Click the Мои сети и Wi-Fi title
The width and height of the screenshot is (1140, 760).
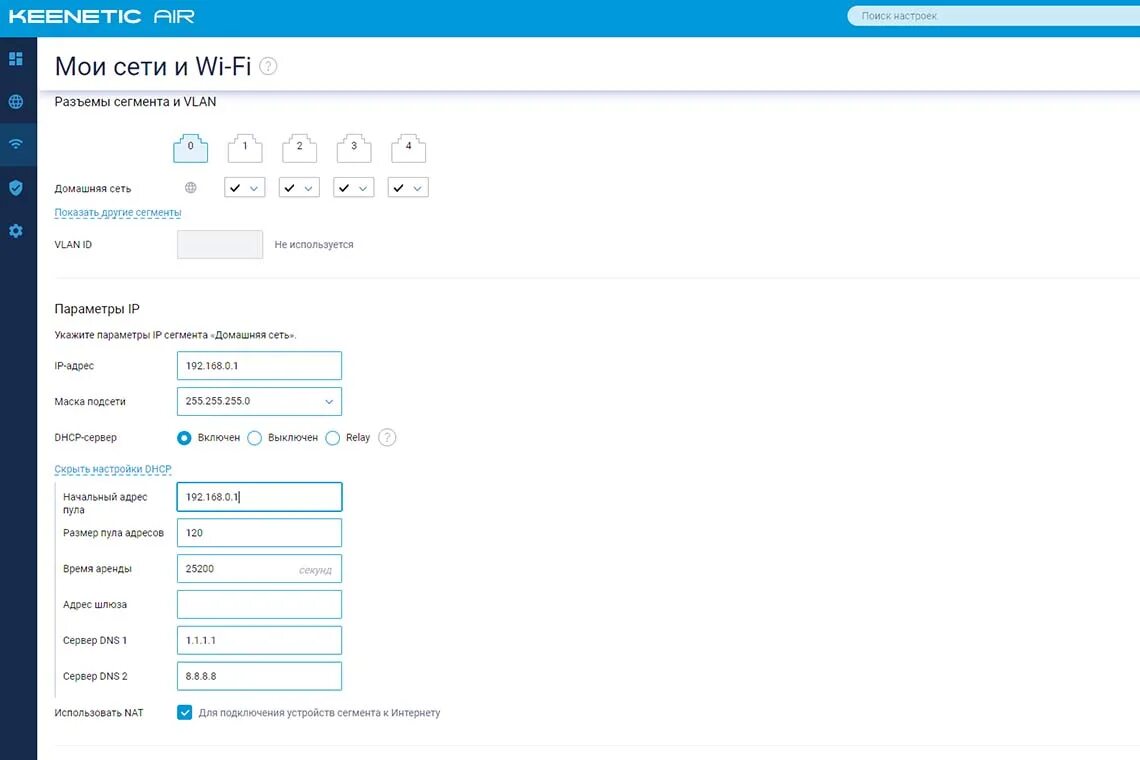click(153, 66)
